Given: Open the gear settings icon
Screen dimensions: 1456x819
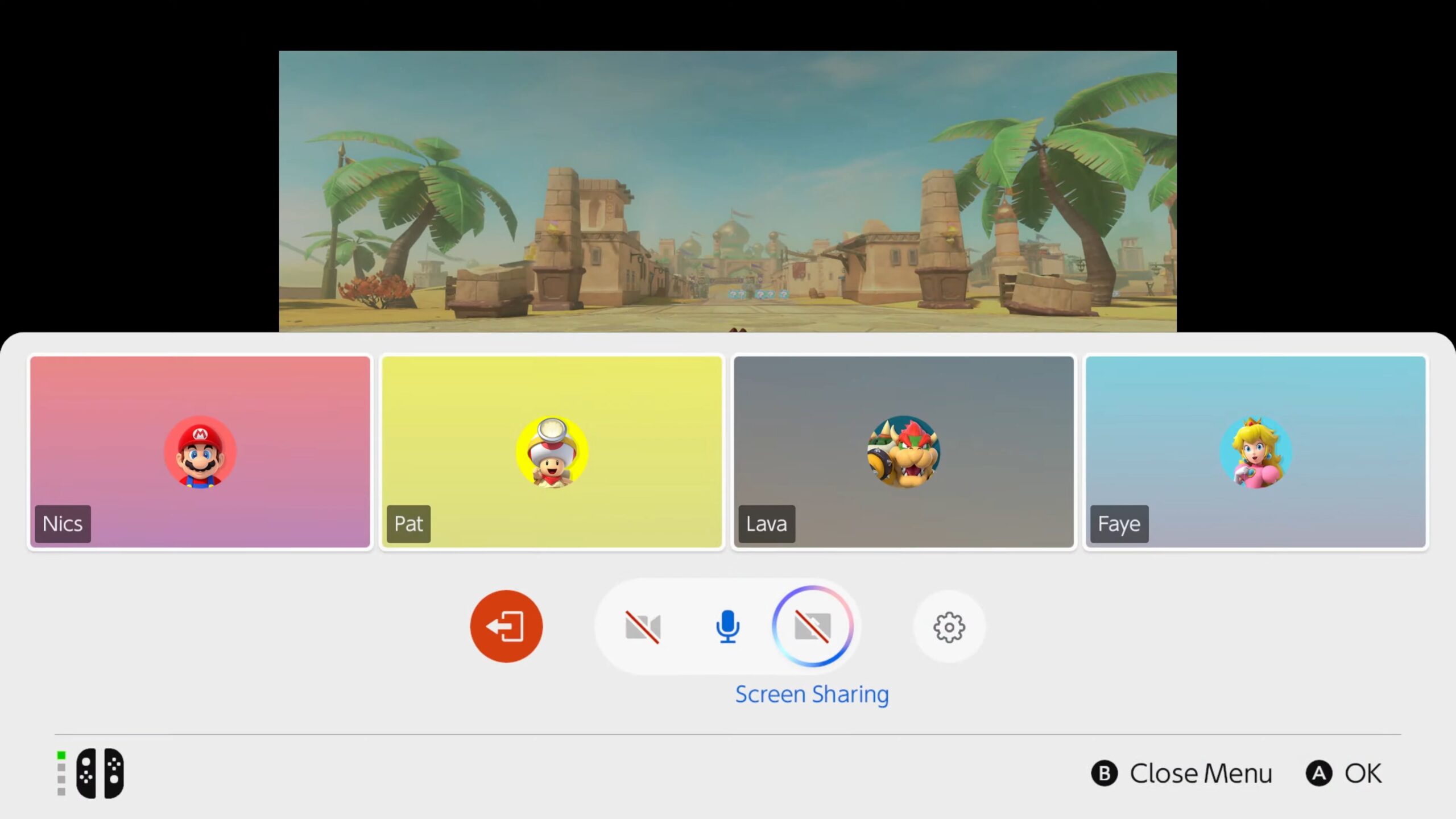Looking at the screenshot, I should [x=949, y=627].
